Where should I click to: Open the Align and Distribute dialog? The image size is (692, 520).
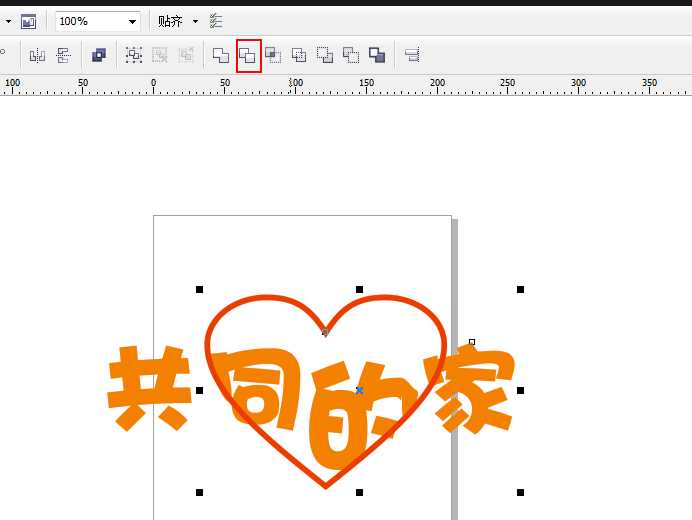pyautogui.click(x=412, y=55)
